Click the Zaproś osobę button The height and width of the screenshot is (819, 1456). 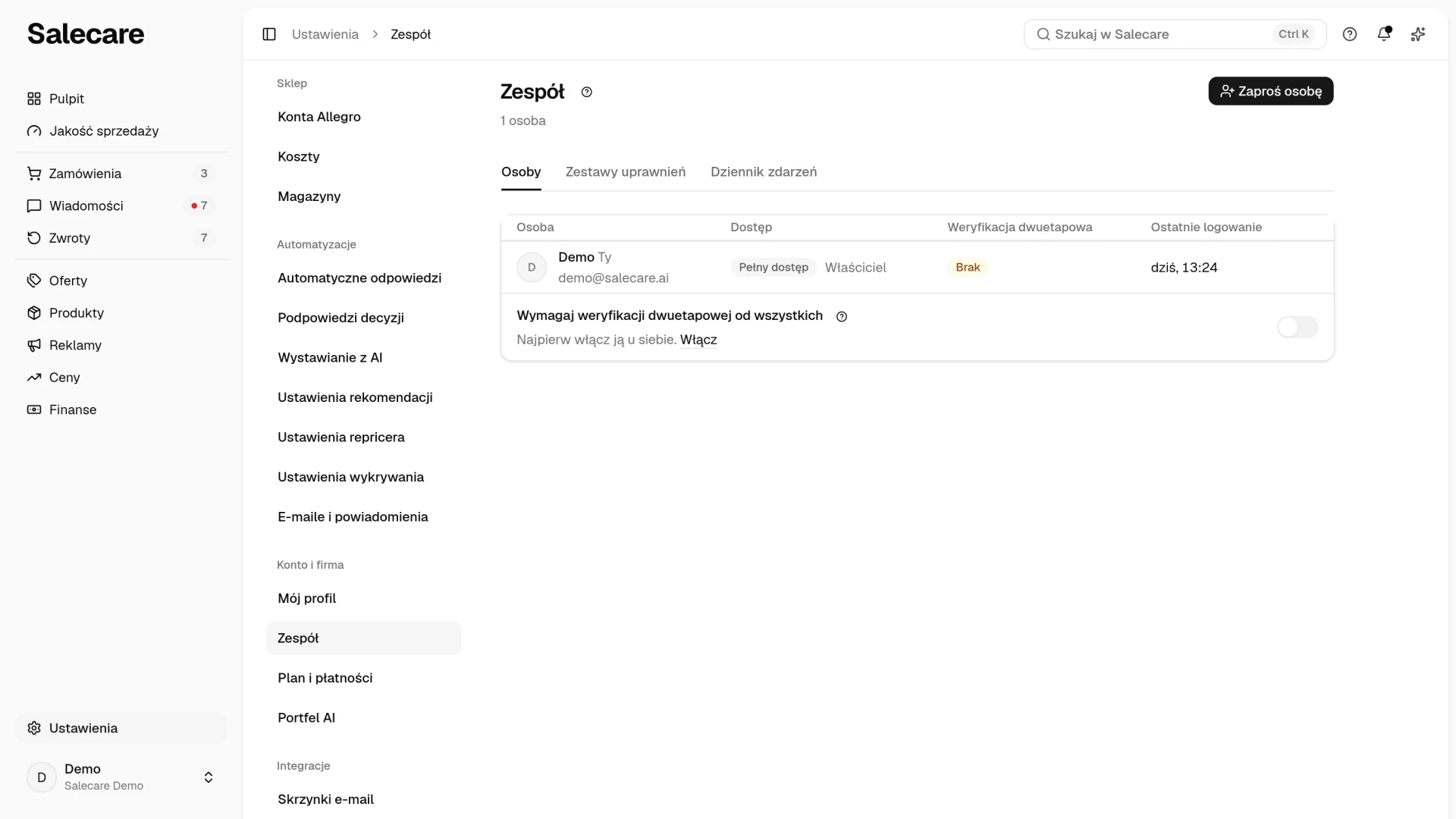[x=1271, y=91]
